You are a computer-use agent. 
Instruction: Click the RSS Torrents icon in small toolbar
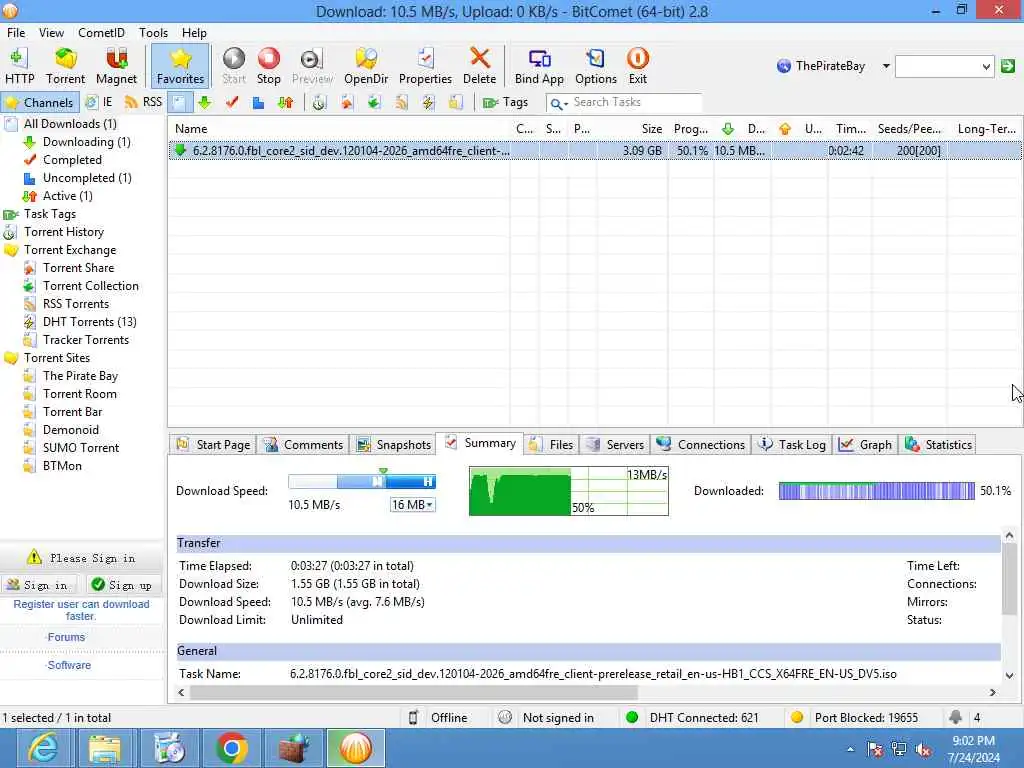click(401, 103)
